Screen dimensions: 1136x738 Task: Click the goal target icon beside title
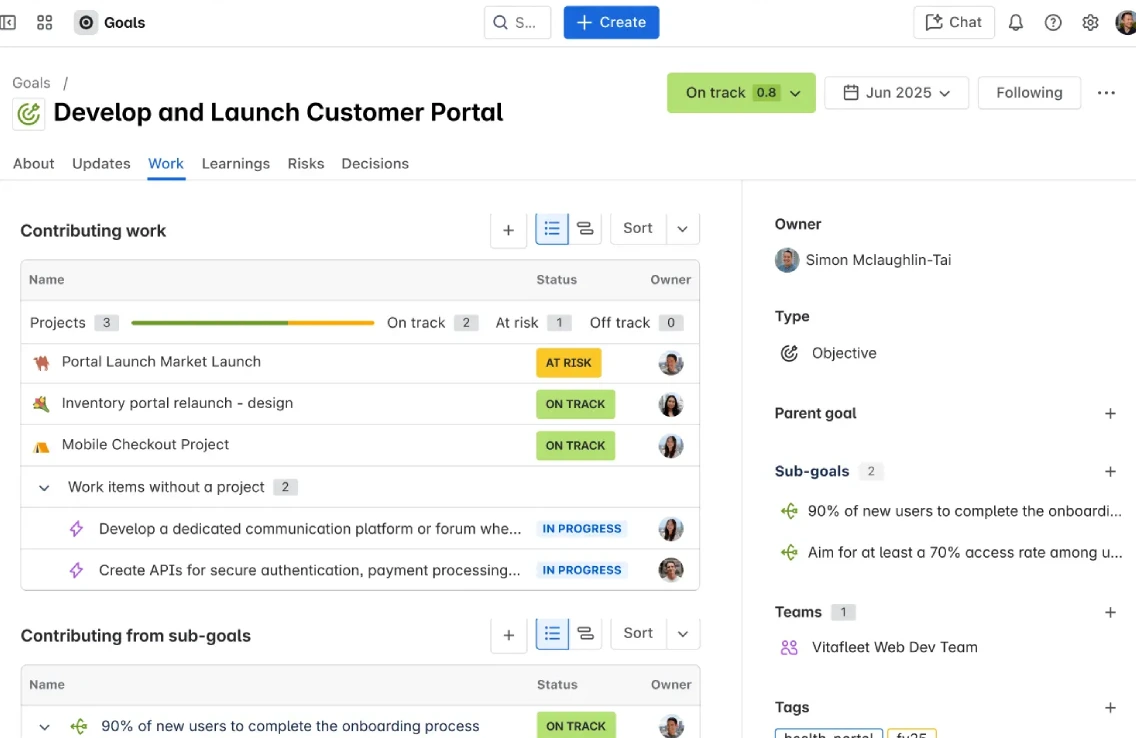29,114
